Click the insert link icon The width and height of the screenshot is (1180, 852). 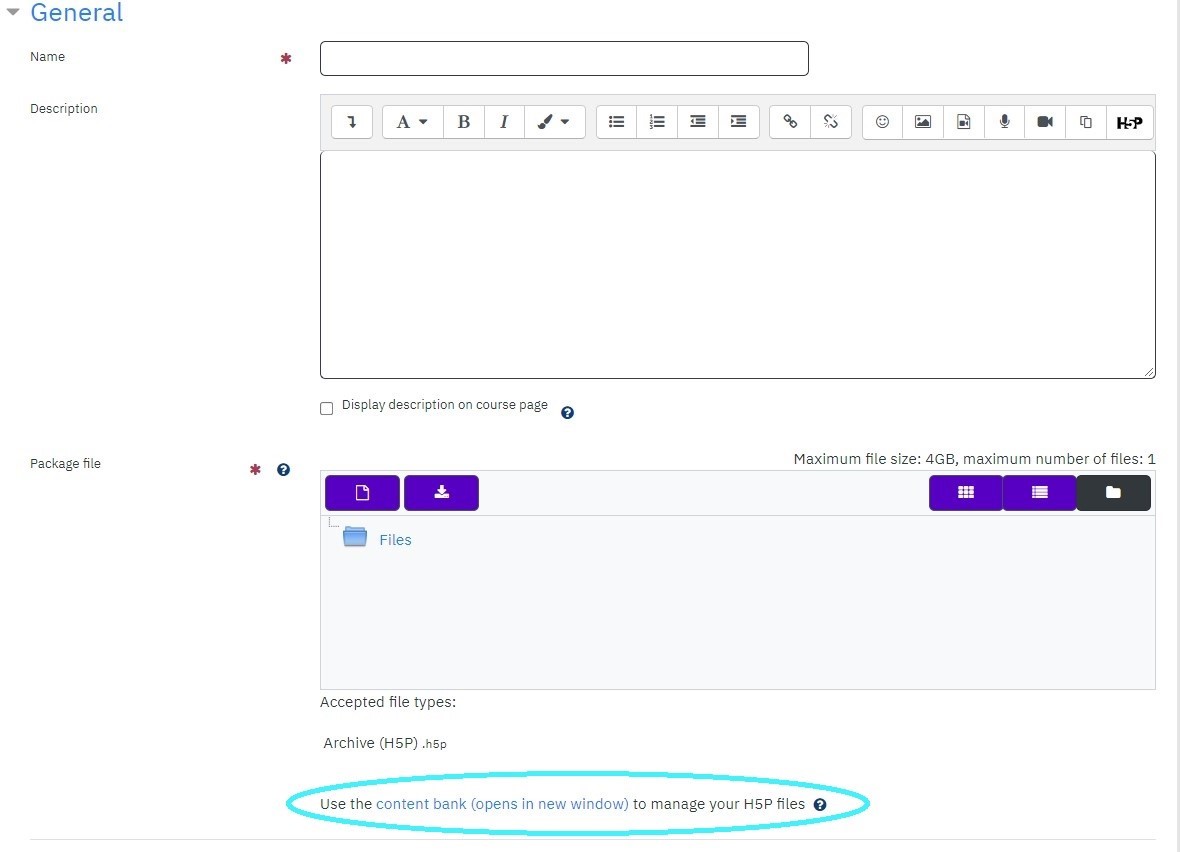pyautogui.click(x=790, y=122)
